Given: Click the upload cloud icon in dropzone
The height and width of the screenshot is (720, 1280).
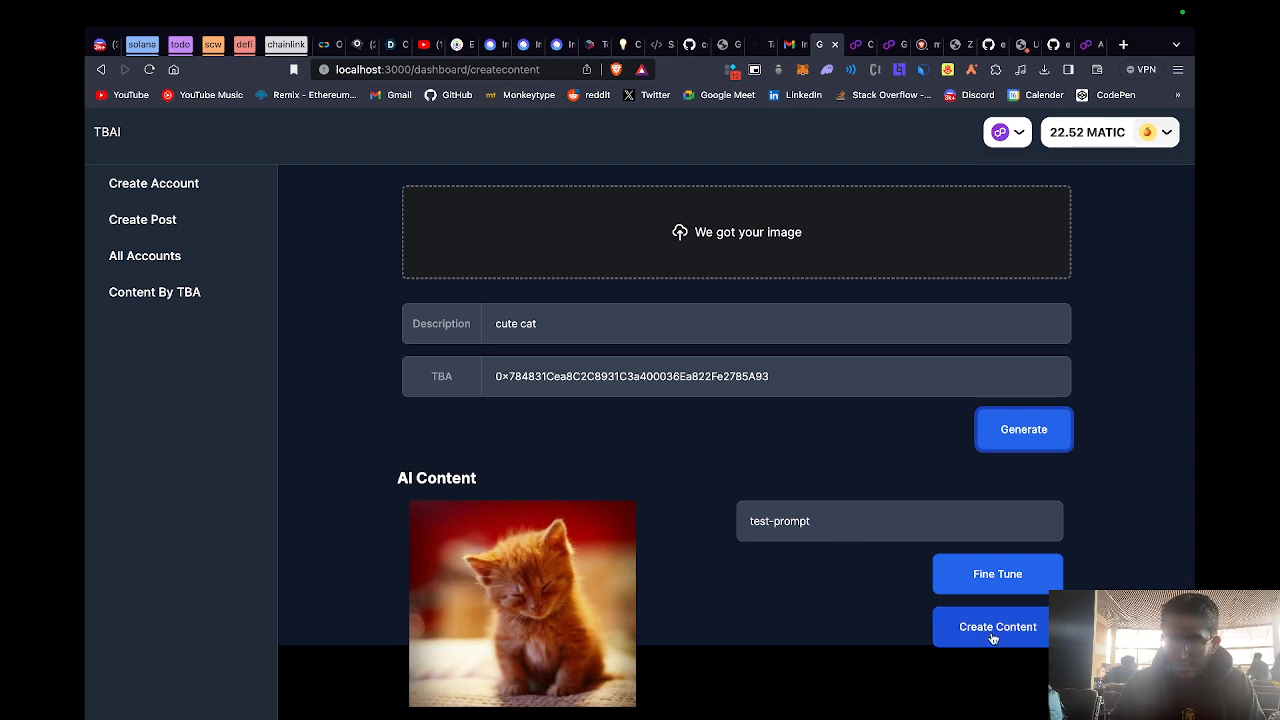Looking at the screenshot, I should coord(680,232).
